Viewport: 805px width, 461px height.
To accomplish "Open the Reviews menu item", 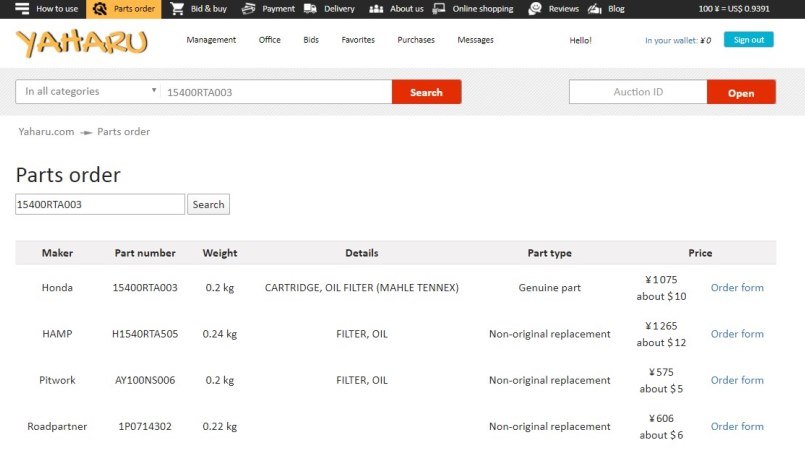I will [563, 9].
